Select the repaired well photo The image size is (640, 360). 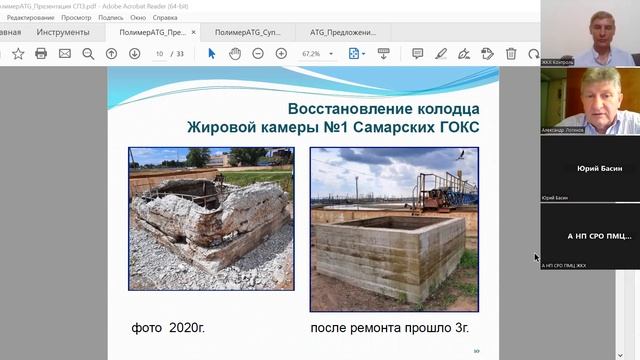click(394, 229)
